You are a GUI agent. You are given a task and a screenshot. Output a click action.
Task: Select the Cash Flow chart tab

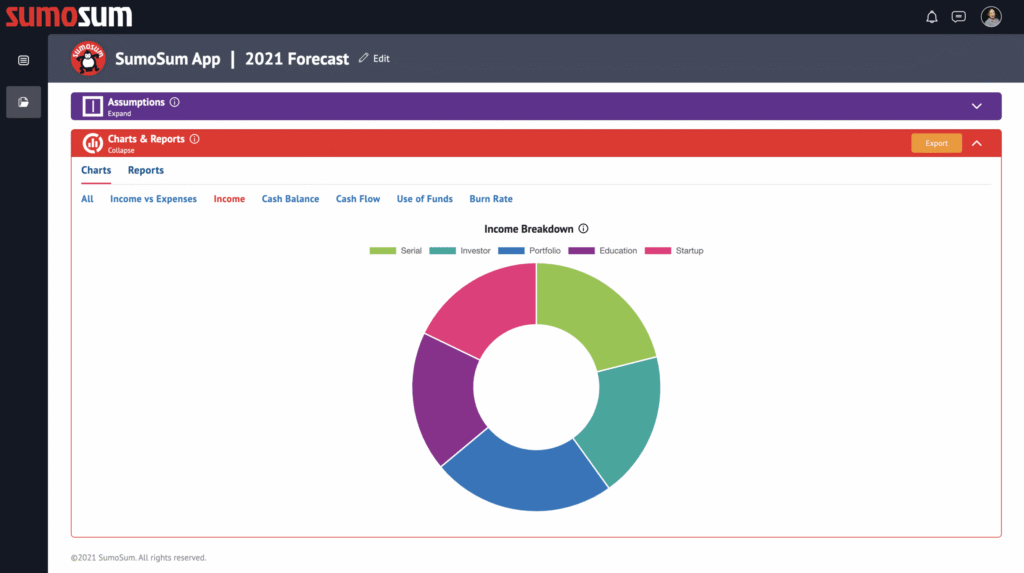click(x=358, y=199)
